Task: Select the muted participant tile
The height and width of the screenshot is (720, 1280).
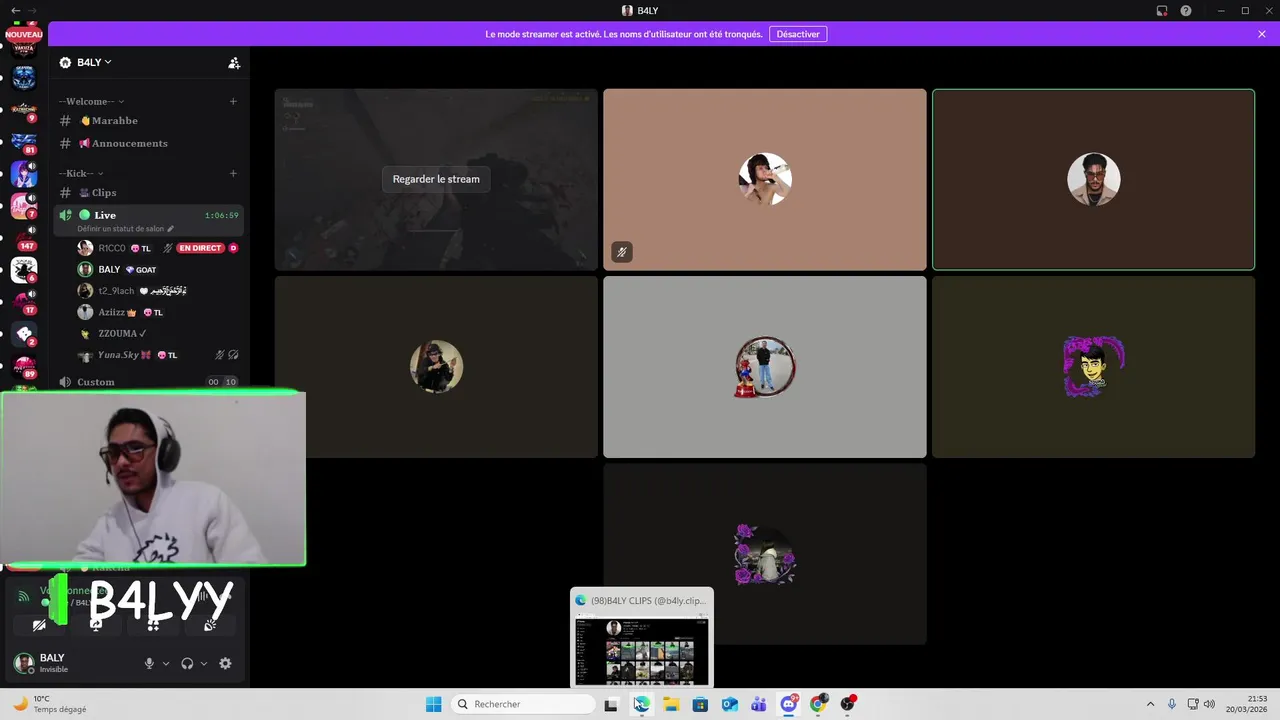Action: (765, 179)
